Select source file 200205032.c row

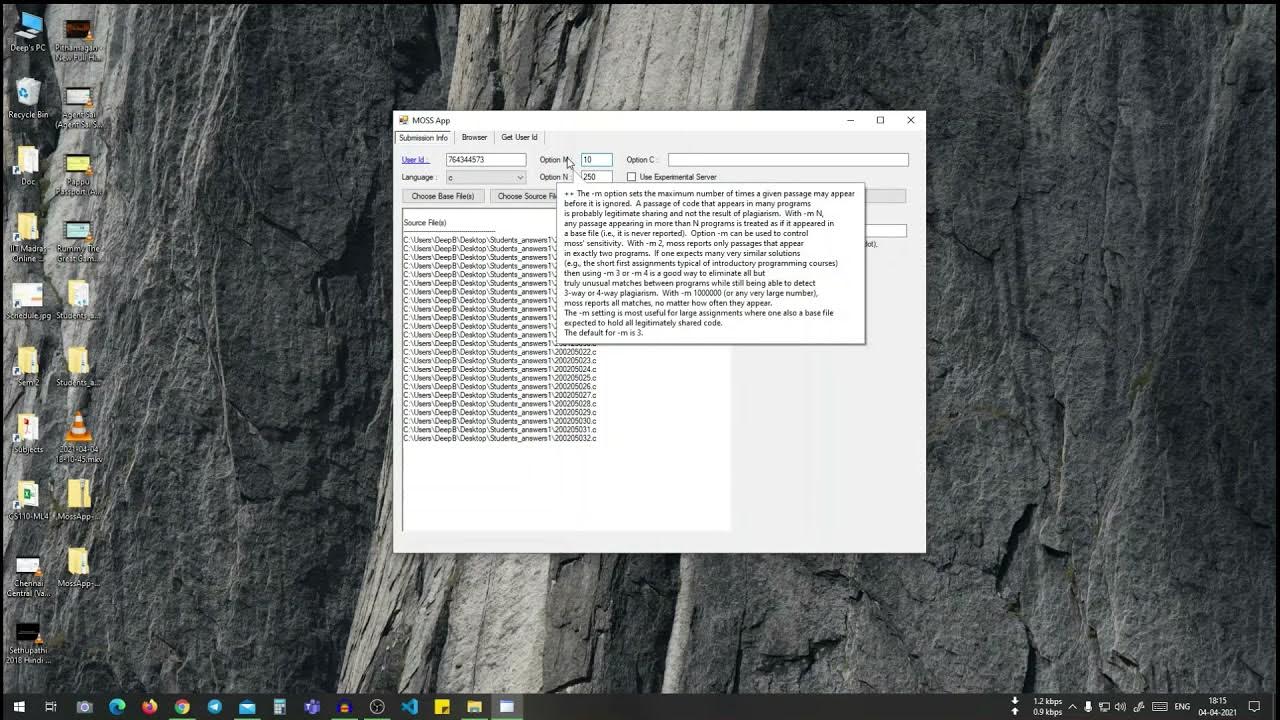click(x=500, y=438)
